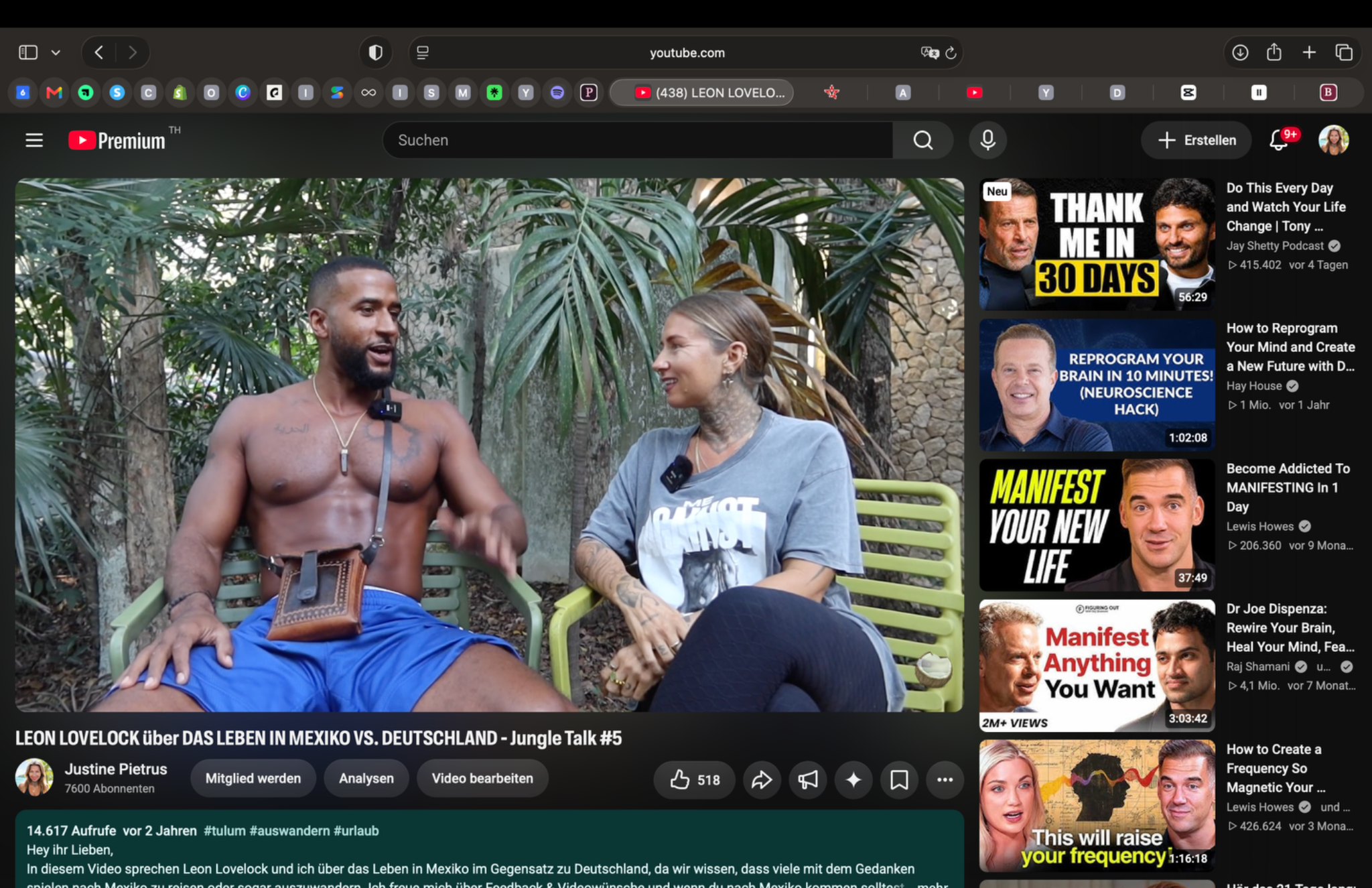Open the Analysen button

pos(366,778)
